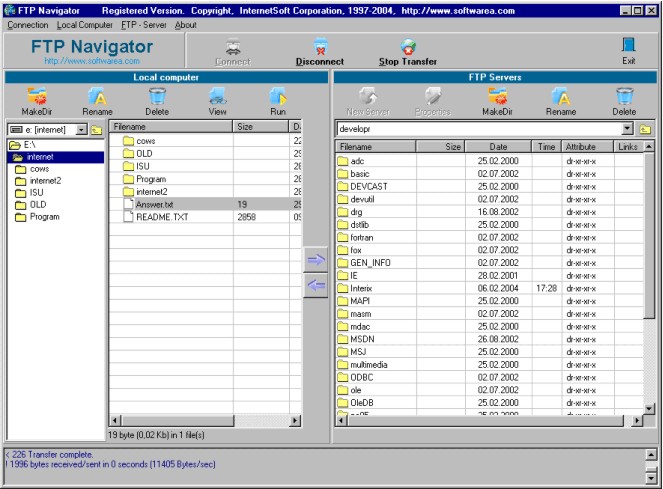Click the server list scroll down arrow
This screenshot has width=663, height=489.
coord(649,409)
